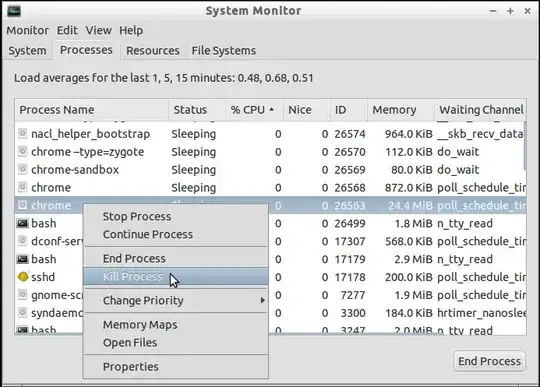Open the Monitor menu

pyautogui.click(x=28, y=30)
